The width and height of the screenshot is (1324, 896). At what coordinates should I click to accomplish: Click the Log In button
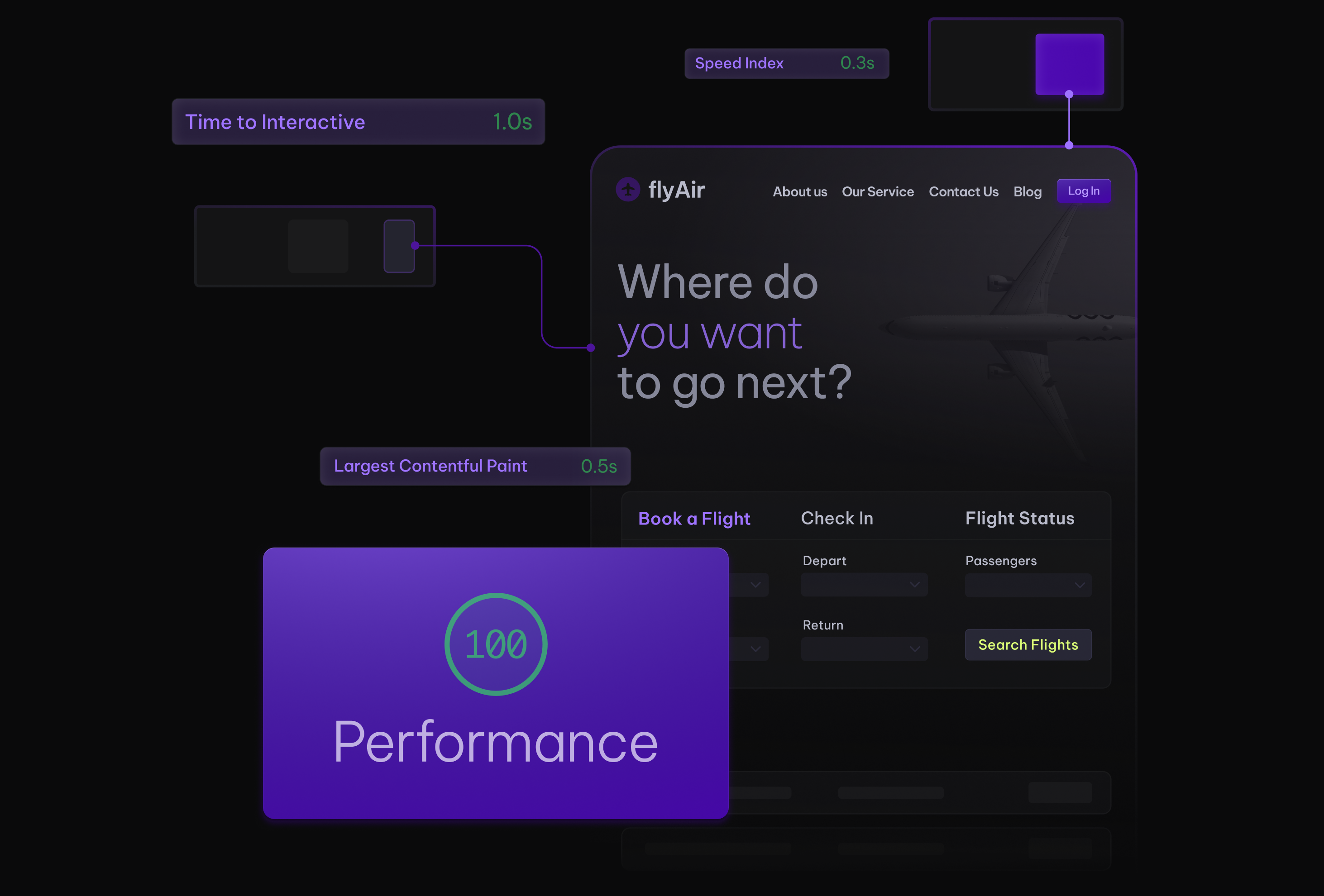(1084, 191)
